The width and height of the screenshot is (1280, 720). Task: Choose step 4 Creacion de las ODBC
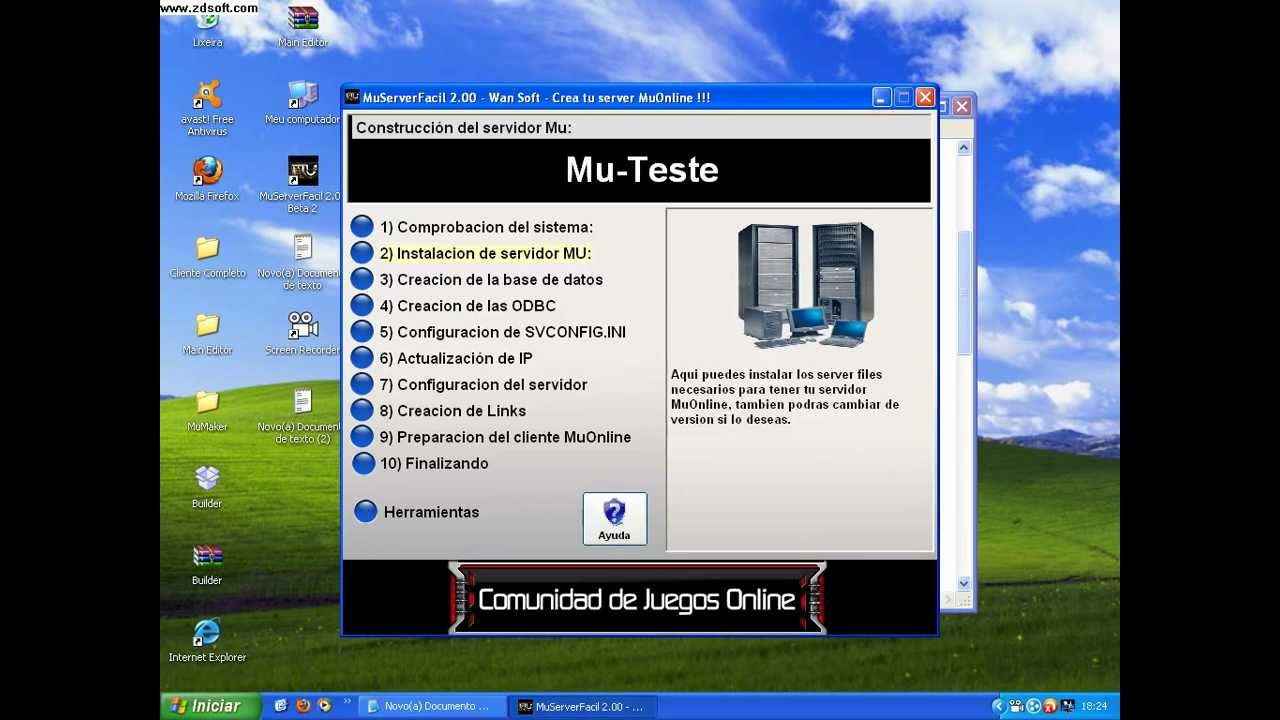pos(467,306)
